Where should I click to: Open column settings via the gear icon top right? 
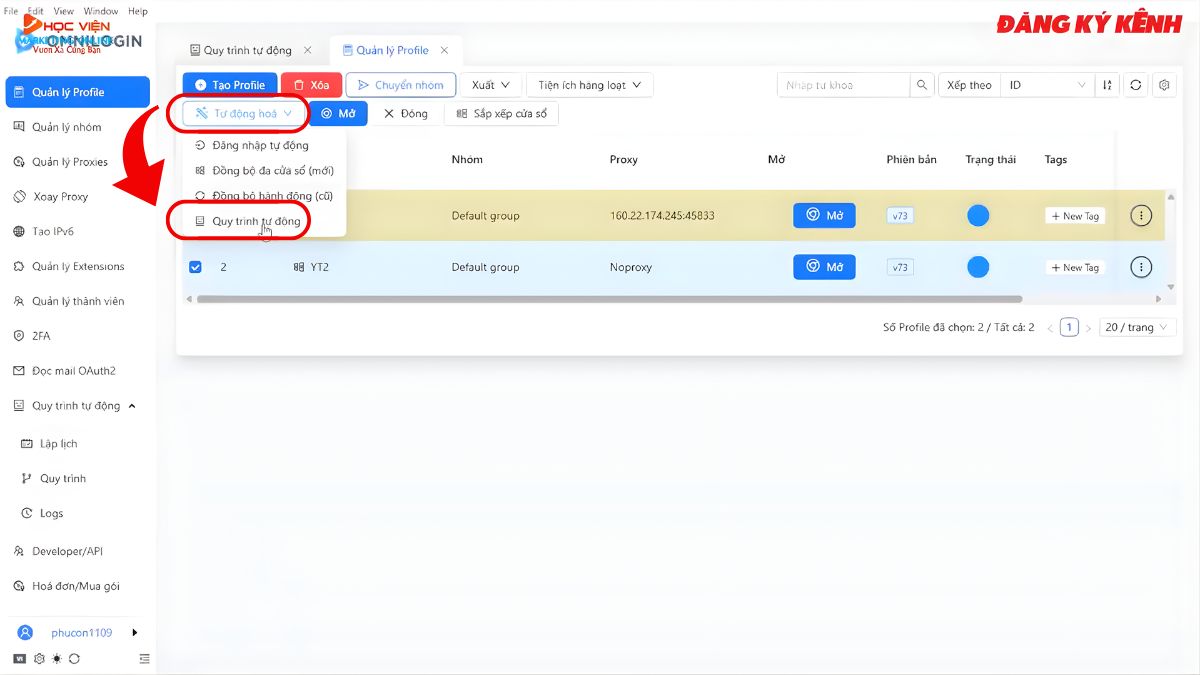click(x=1164, y=85)
